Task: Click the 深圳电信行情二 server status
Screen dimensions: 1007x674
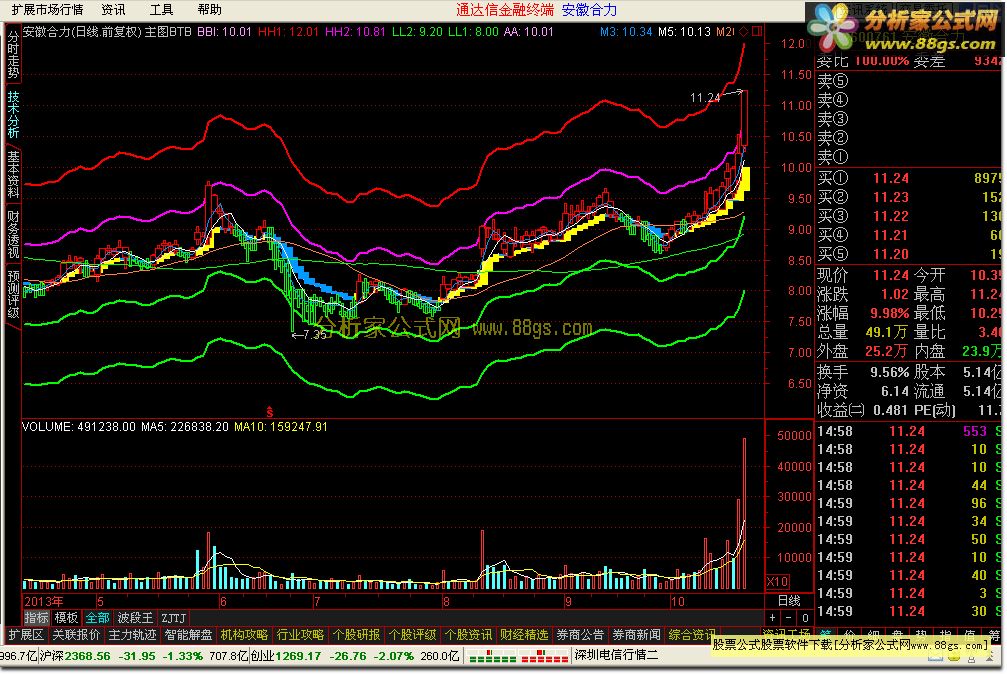Action: [616, 655]
